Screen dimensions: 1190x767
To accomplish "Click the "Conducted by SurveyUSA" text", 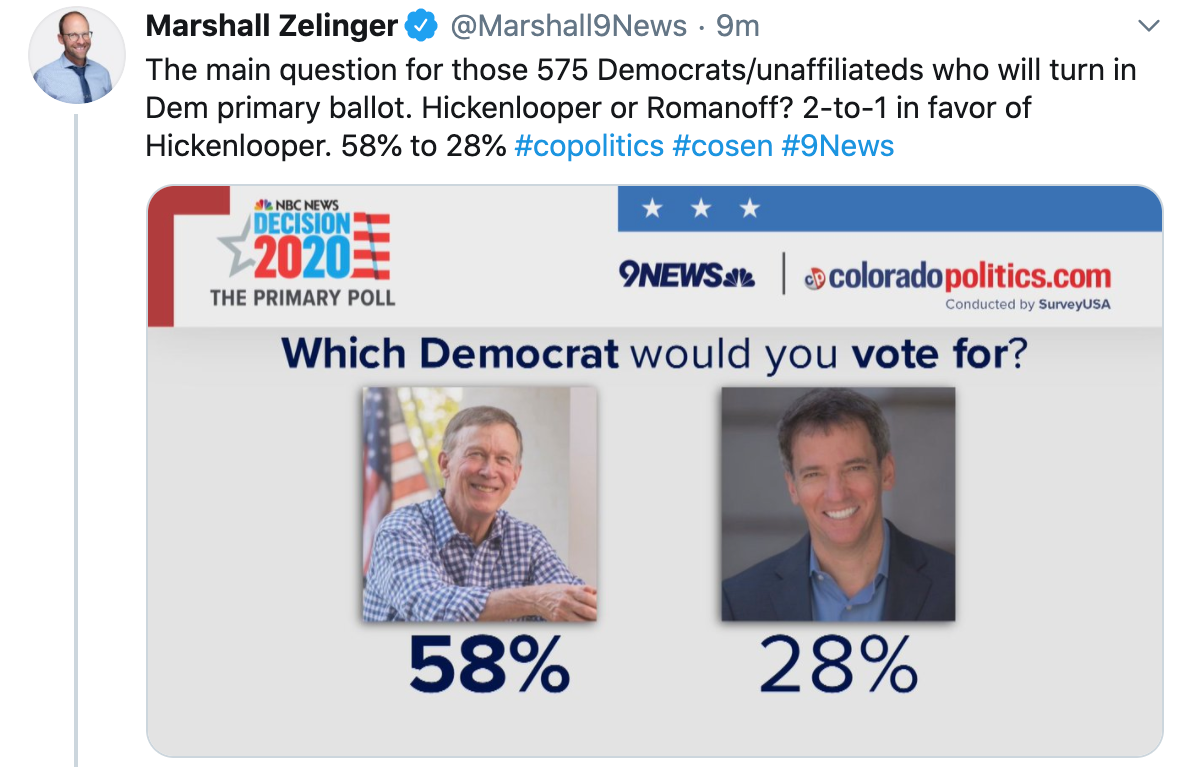I will click(1028, 305).
